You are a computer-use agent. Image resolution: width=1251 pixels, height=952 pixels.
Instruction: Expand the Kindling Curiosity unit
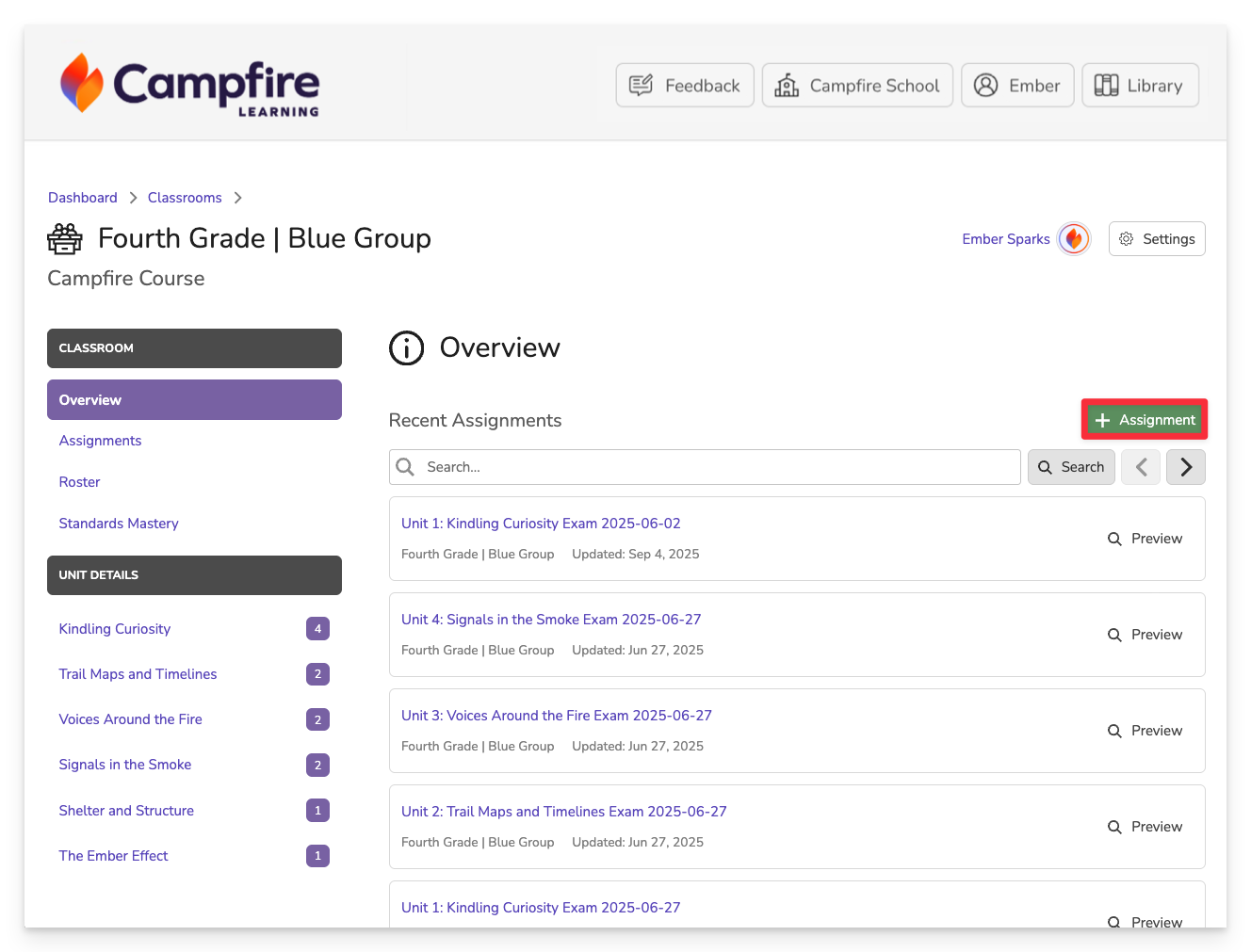click(x=115, y=629)
